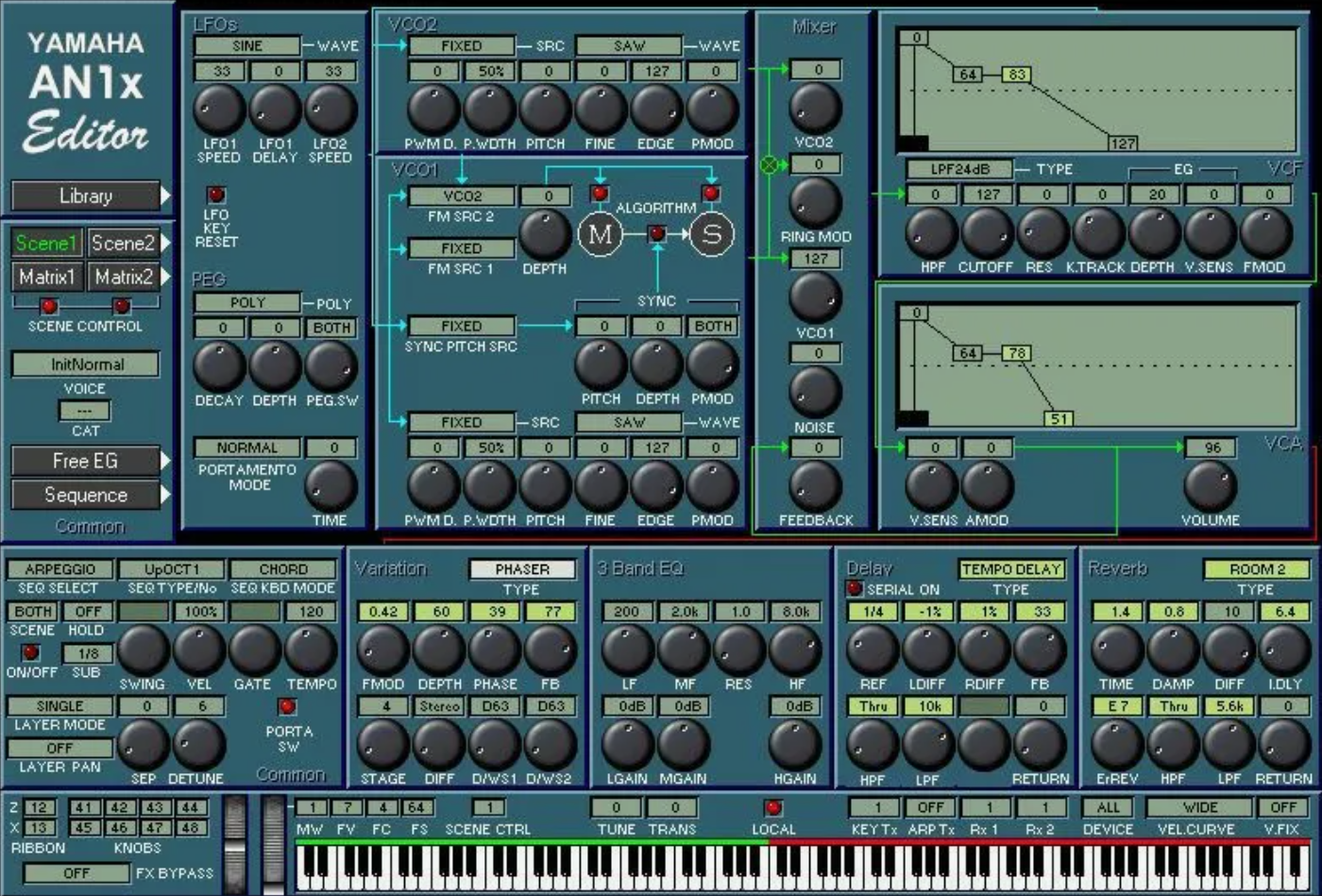Toggle the arpeggio ON/OFF LED

click(x=31, y=652)
